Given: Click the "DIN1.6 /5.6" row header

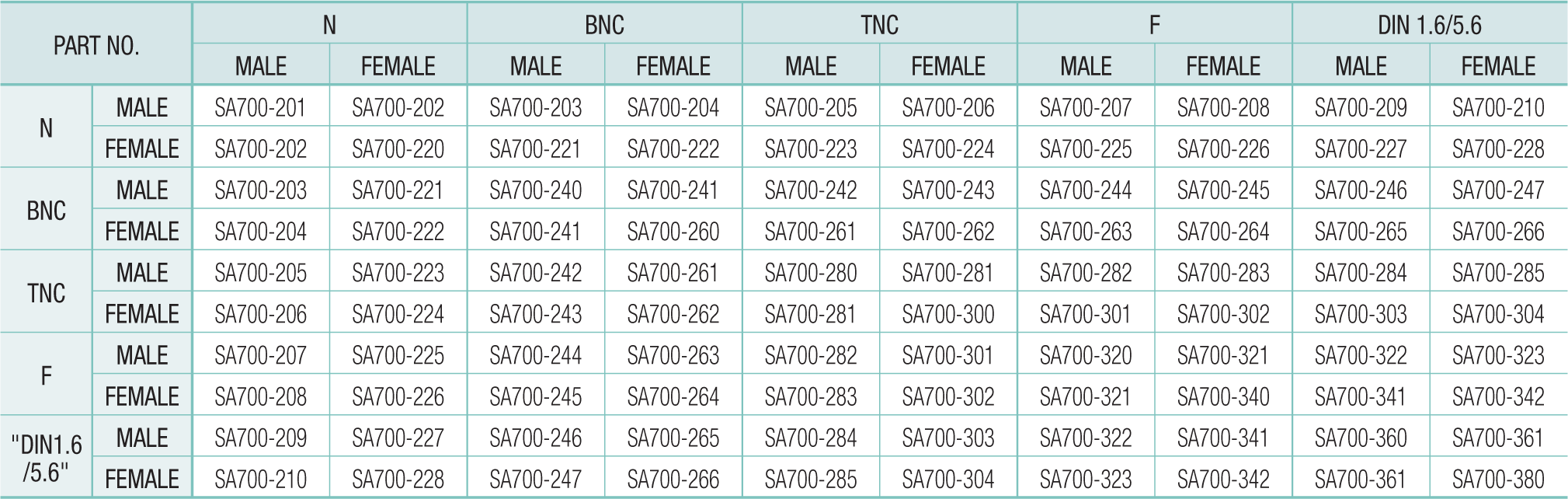Looking at the screenshot, I should coord(47,458).
